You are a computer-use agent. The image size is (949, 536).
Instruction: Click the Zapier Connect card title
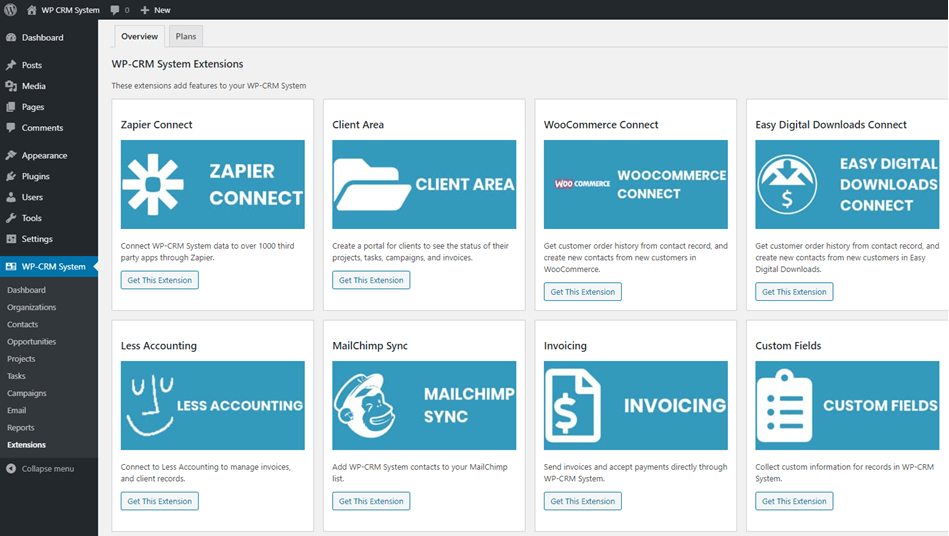pyautogui.click(x=156, y=125)
